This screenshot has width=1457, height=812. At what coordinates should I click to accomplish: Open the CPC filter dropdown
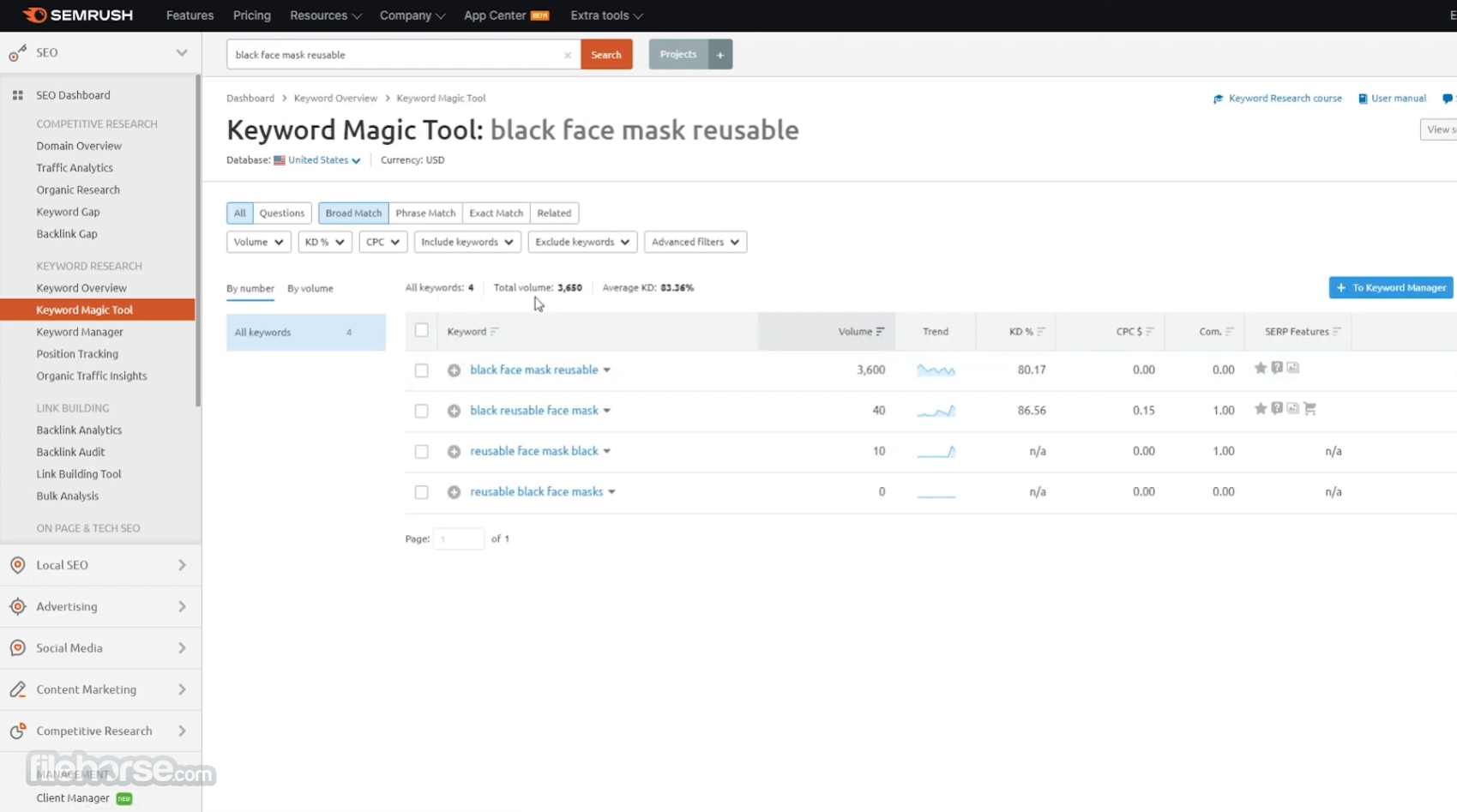pyautogui.click(x=382, y=242)
